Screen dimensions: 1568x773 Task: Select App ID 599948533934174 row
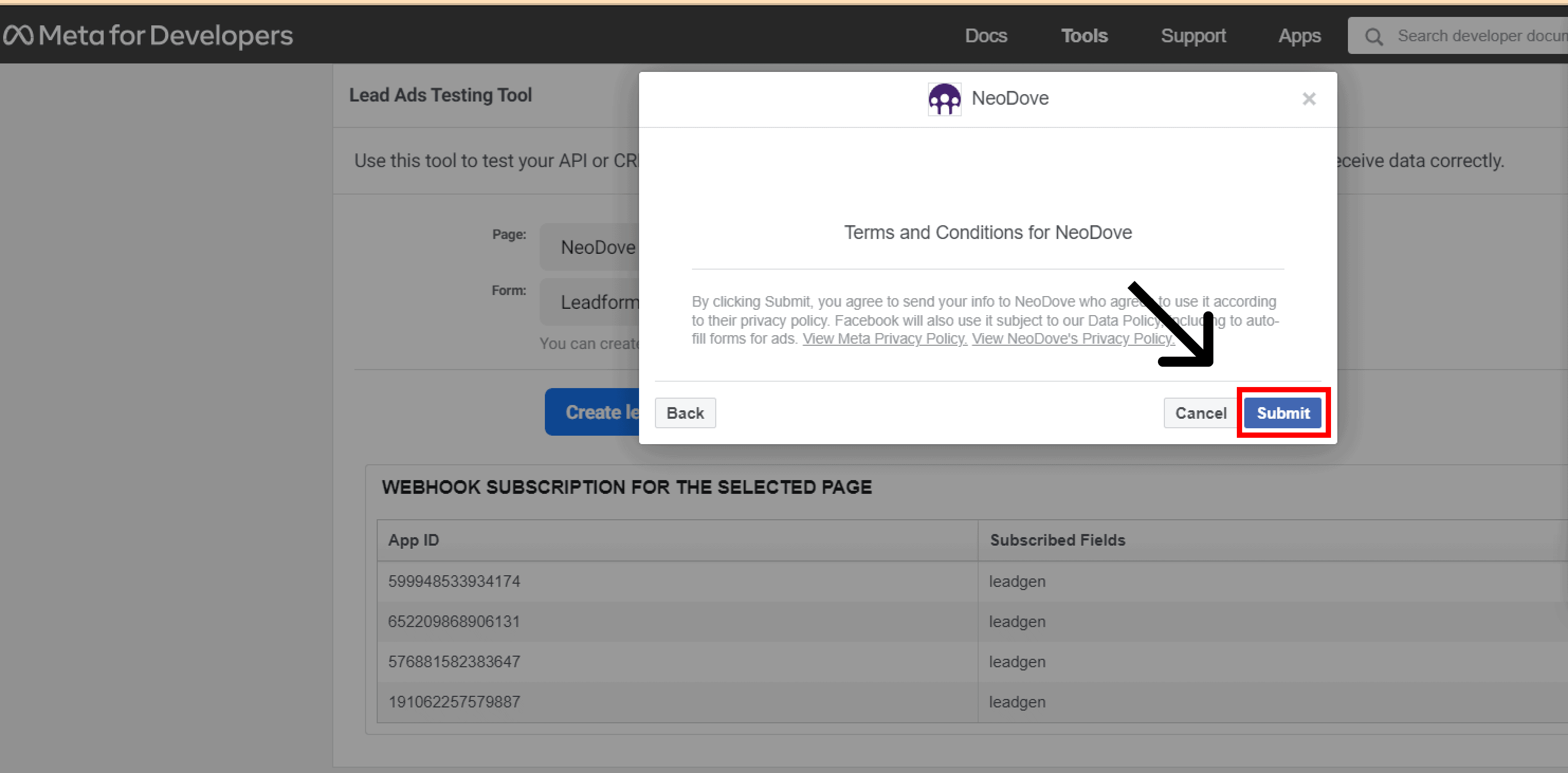pos(454,581)
